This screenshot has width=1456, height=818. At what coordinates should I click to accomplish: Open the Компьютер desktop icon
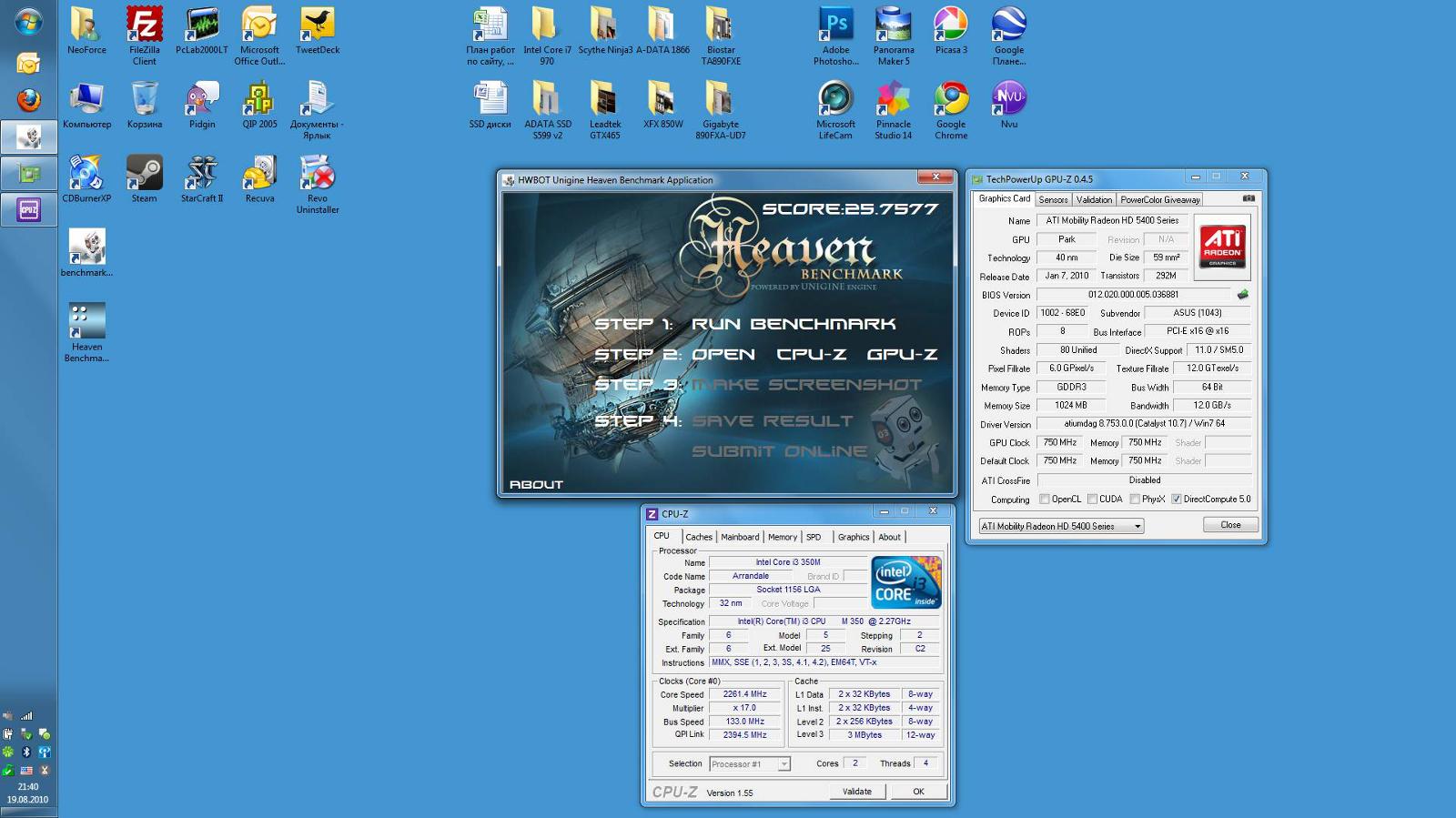(x=86, y=105)
